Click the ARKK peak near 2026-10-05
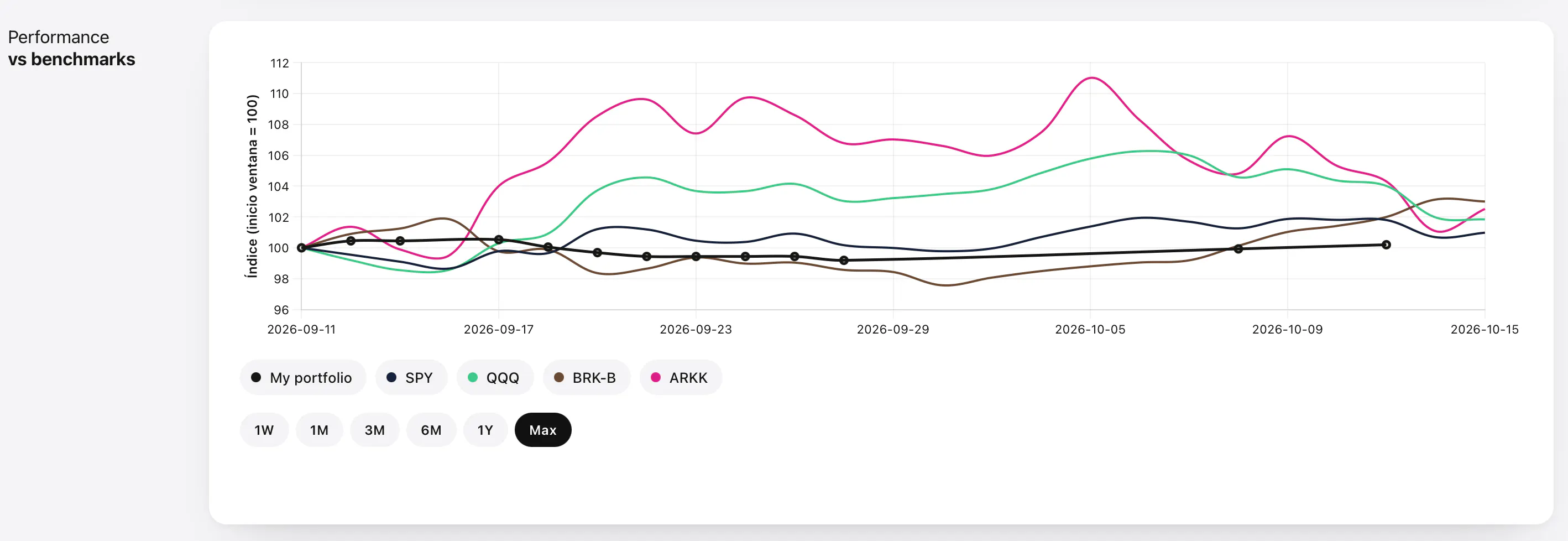The image size is (1568, 541). point(1093,78)
